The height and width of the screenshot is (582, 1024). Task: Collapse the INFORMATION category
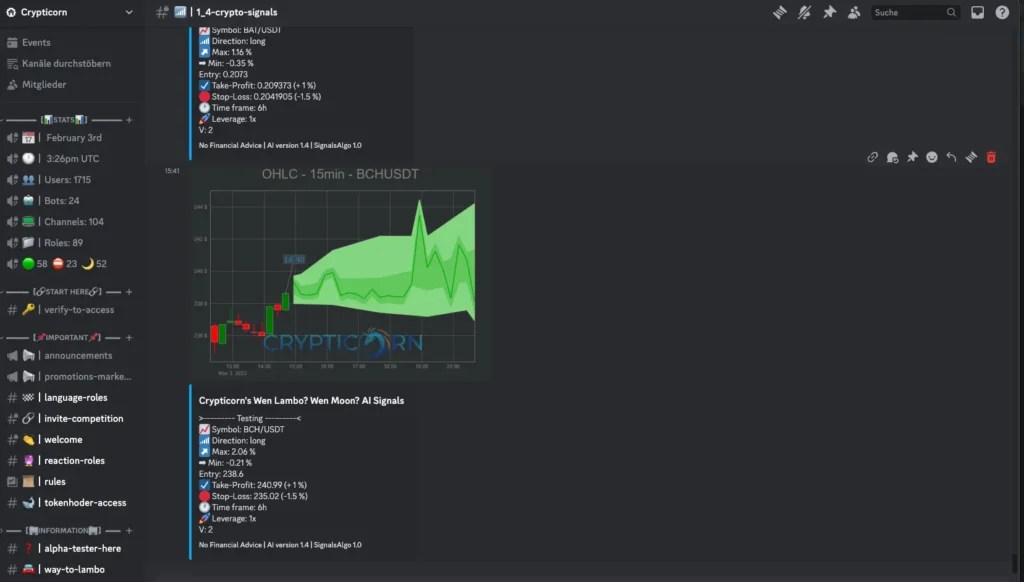tap(64, 530)
